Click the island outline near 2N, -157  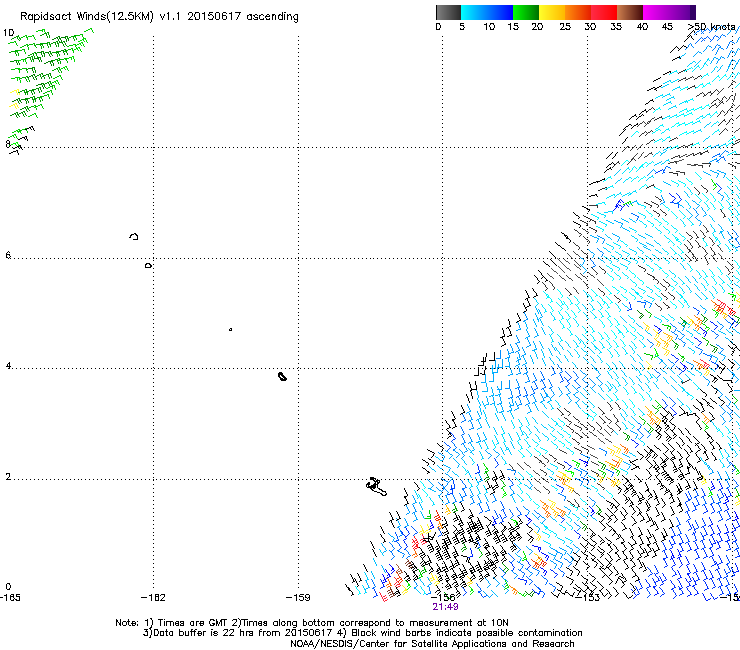pyautogui.click(x=376, y=486)
